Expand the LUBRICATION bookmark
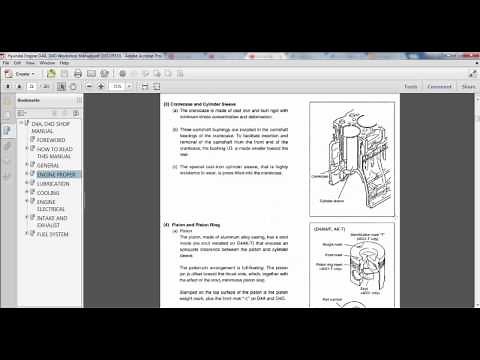The image size is (480, 360). (x=27, y=183)
